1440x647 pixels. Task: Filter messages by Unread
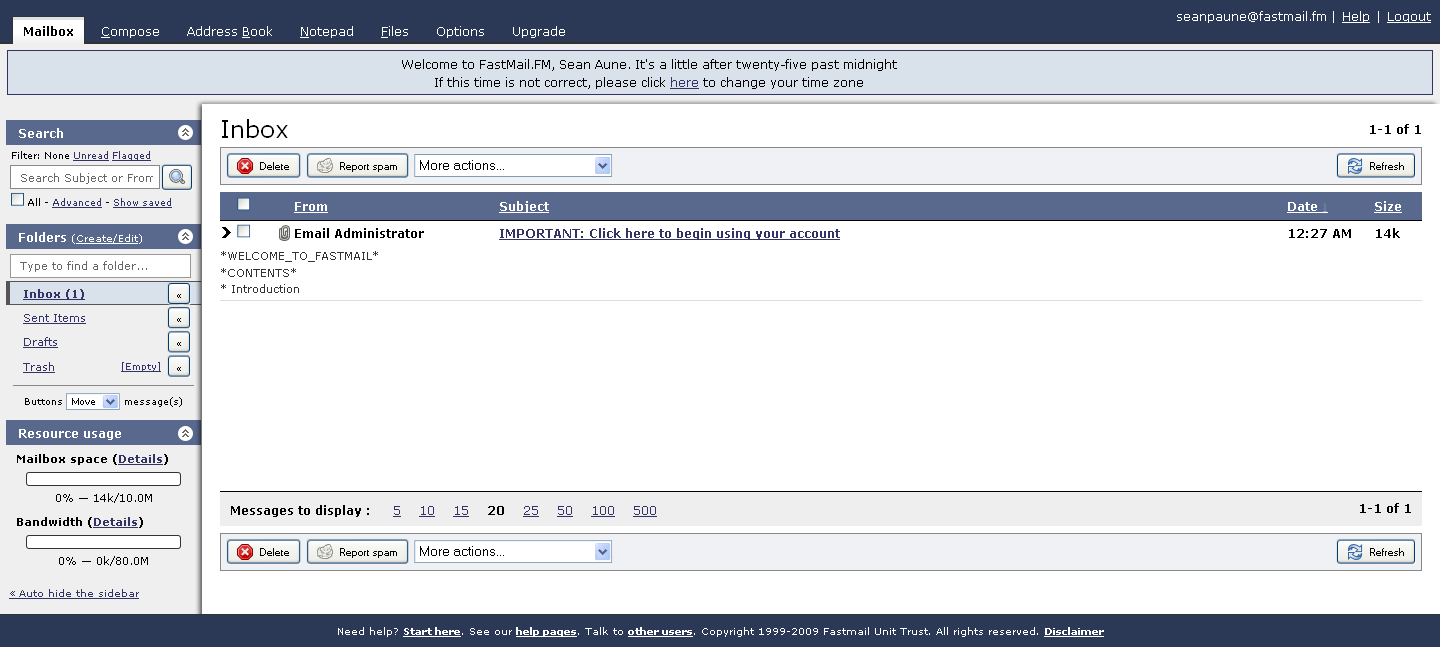click(91, 156)
